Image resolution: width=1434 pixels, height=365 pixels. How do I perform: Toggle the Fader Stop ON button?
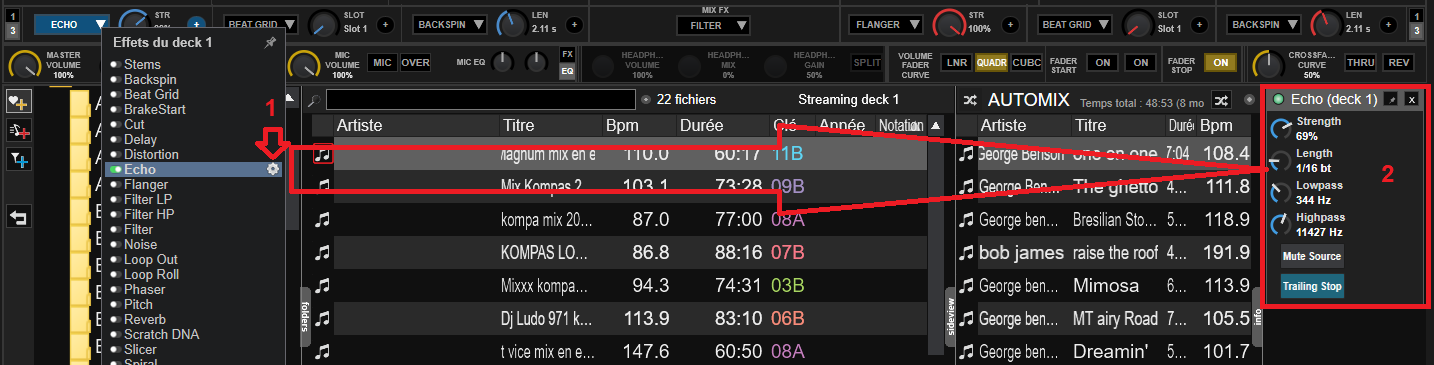tap(1220, 62)
